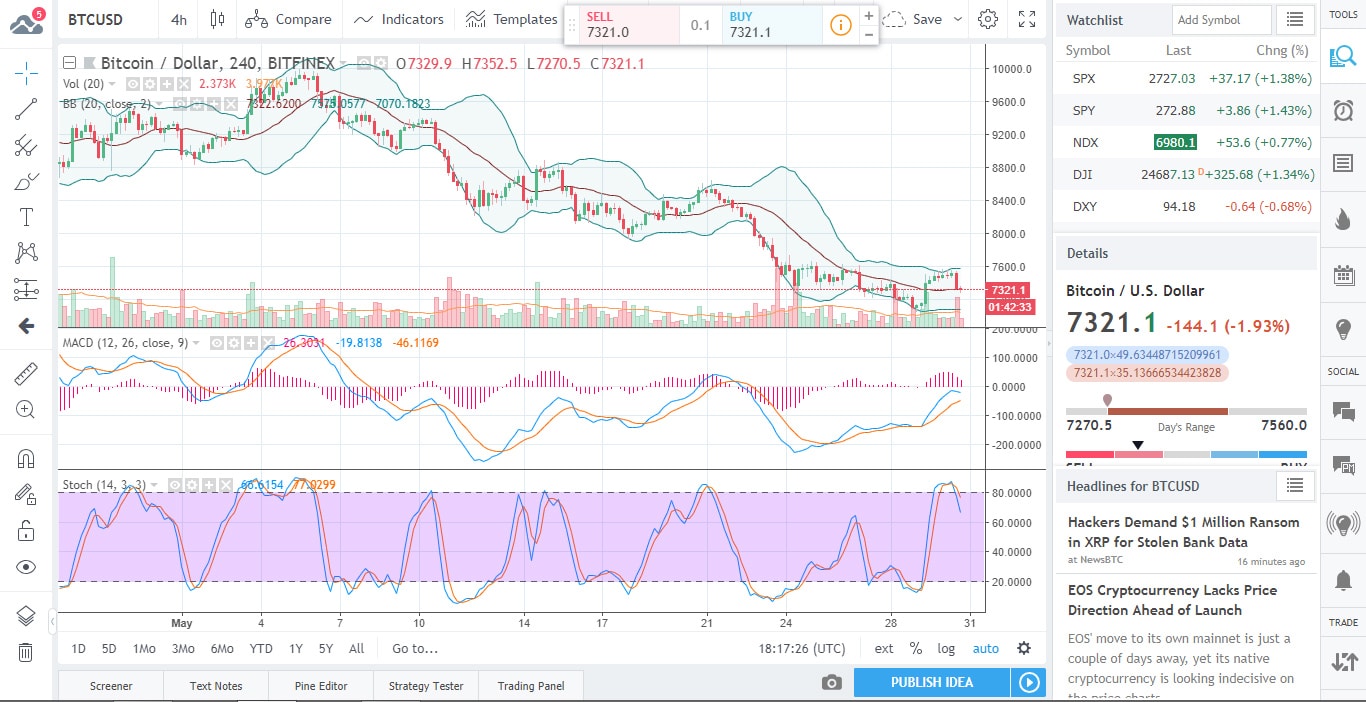Open the economic Calendar icon

1343,274
